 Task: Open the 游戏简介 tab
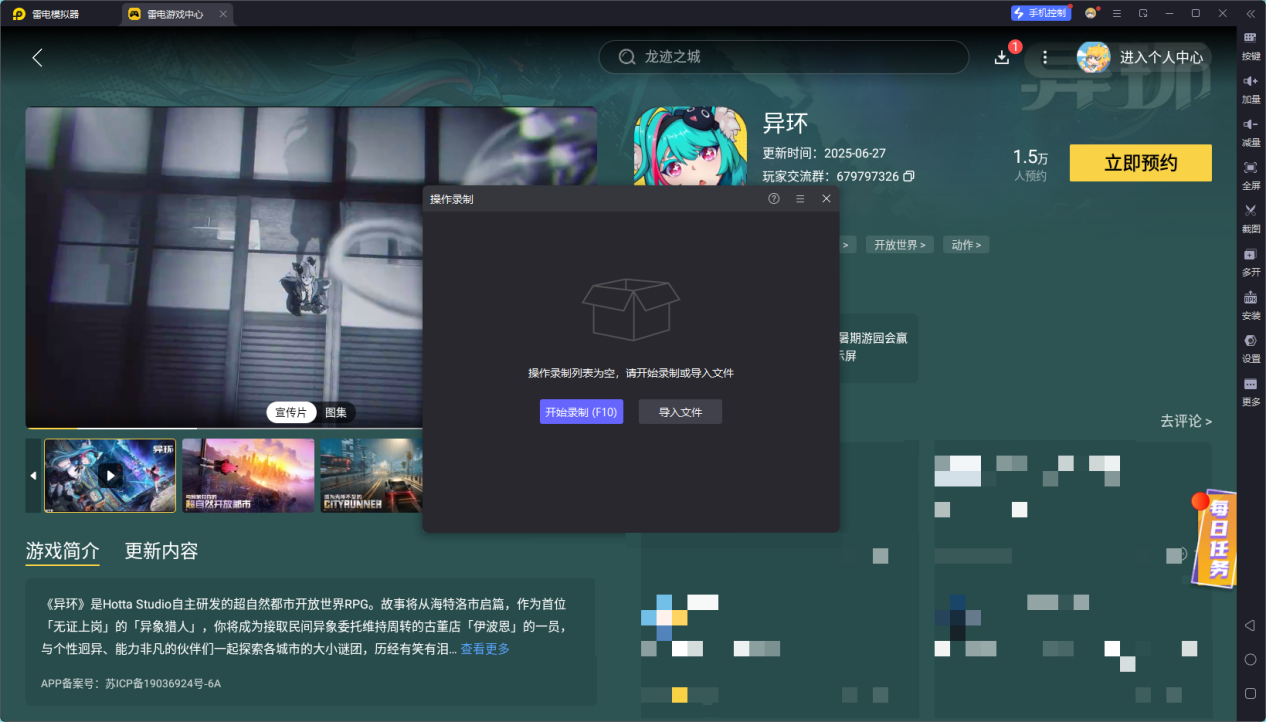coord(62,551)
